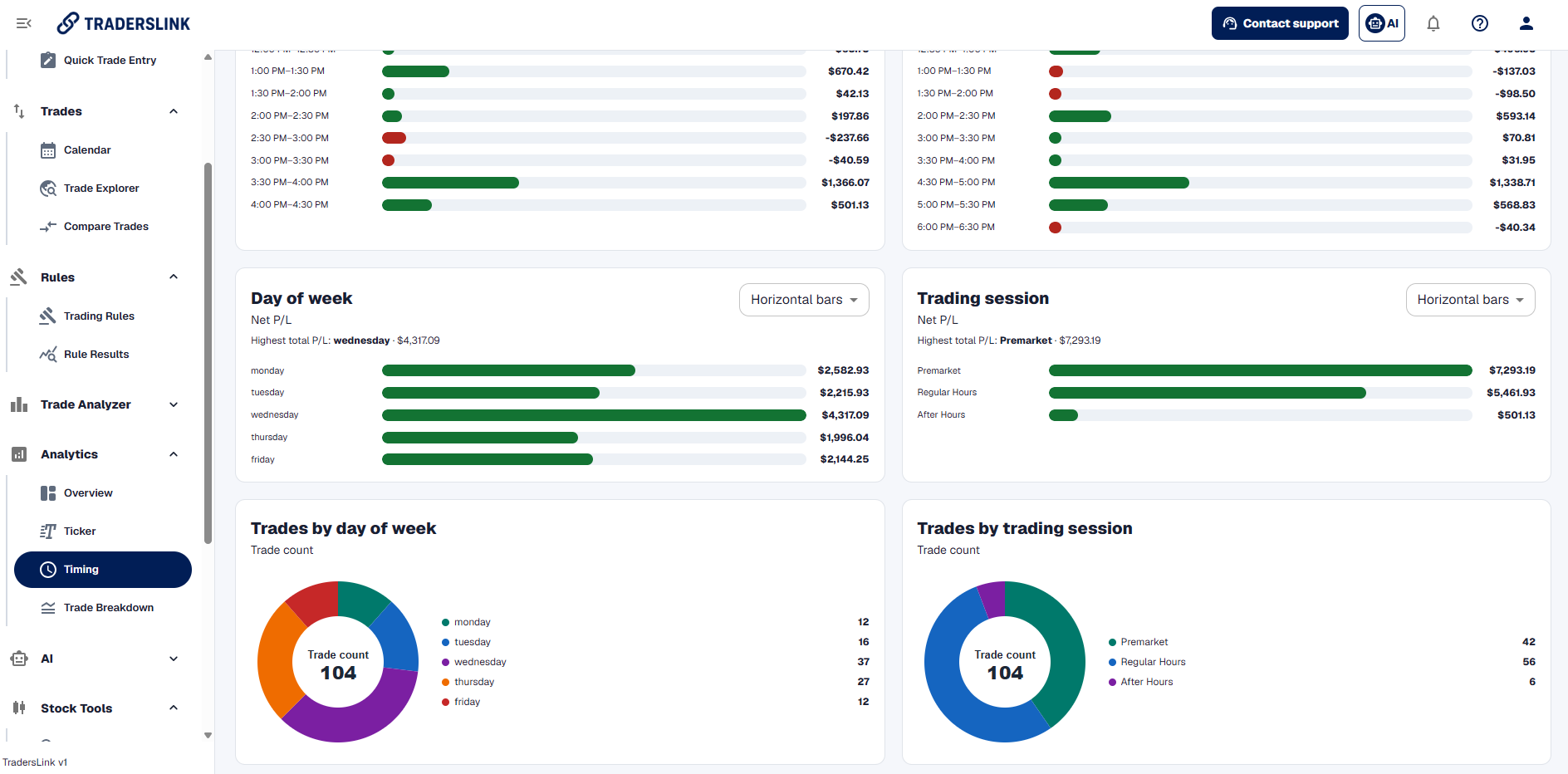Open the notifications bell
Viewport: 1568px width, 774px height.
coord(1433,23)
